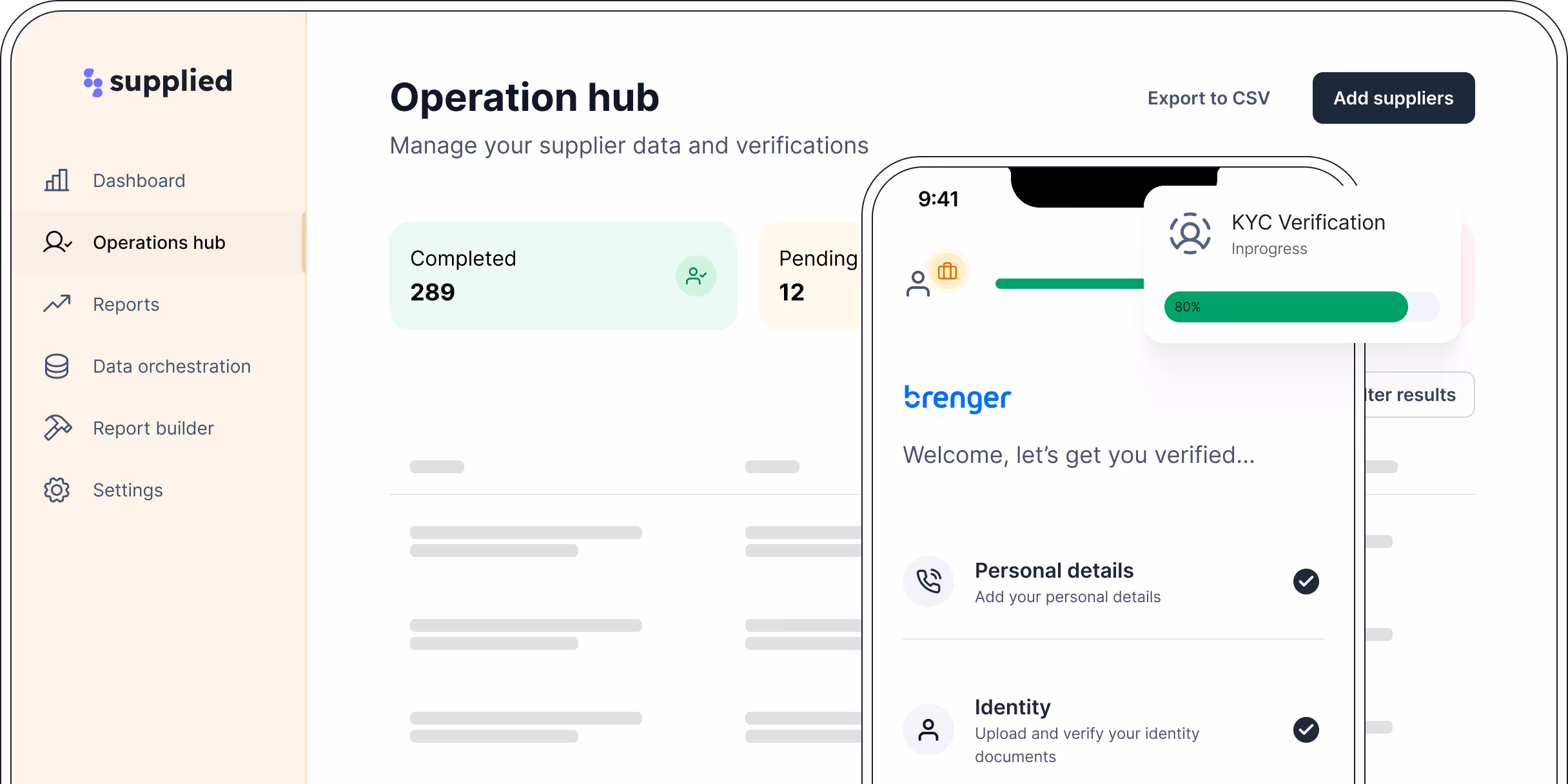This screenshot has width=1568, height=784.
Task: Go to Data orchestration in sidebar
Action: [x=171, y=366]
